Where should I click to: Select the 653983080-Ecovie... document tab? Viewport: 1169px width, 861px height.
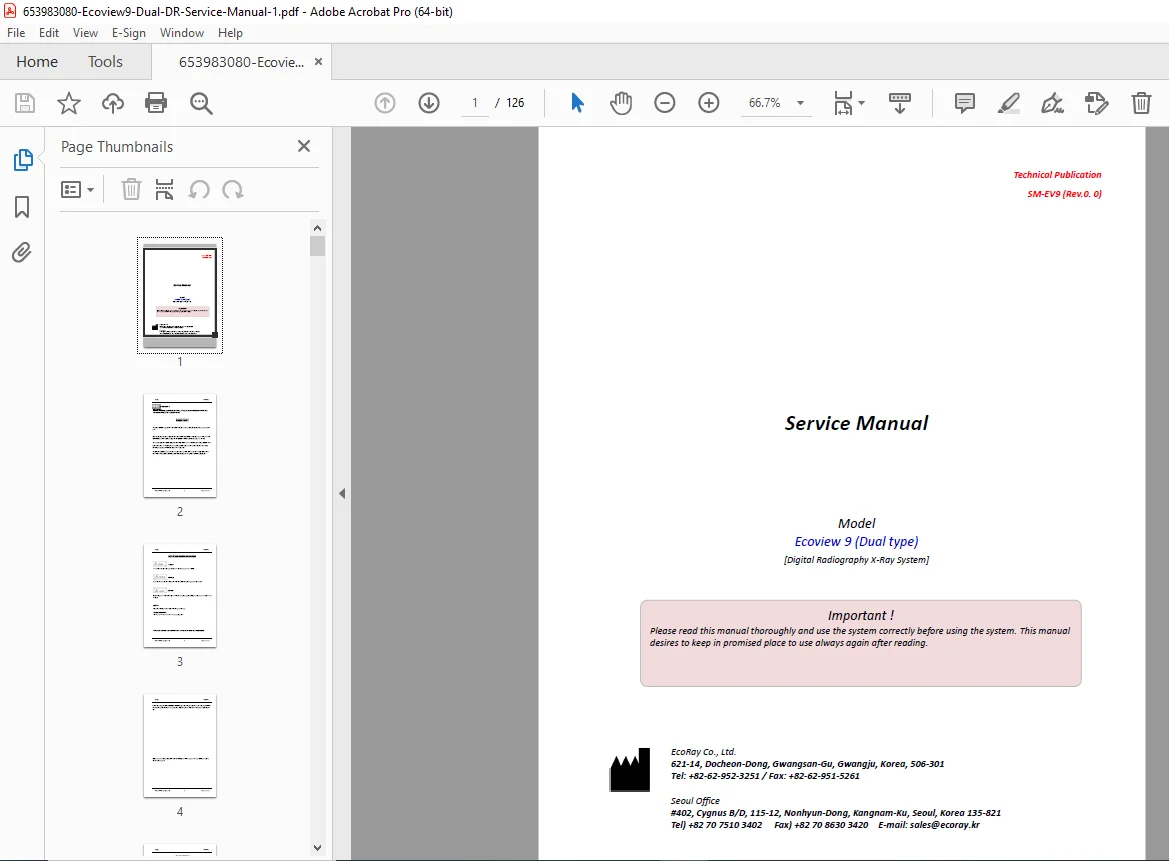click(241, 62)
